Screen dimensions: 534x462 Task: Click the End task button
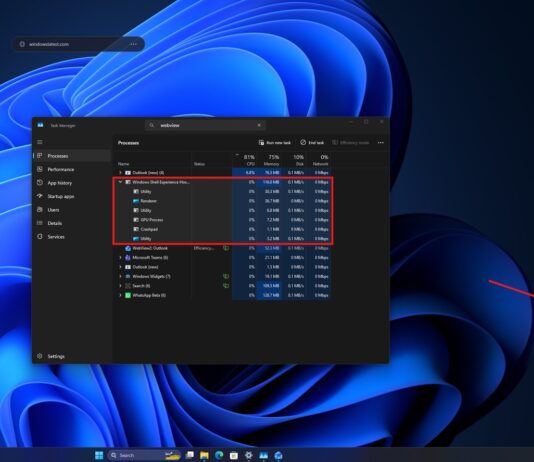pyautogui.click(x=312, y=143)
